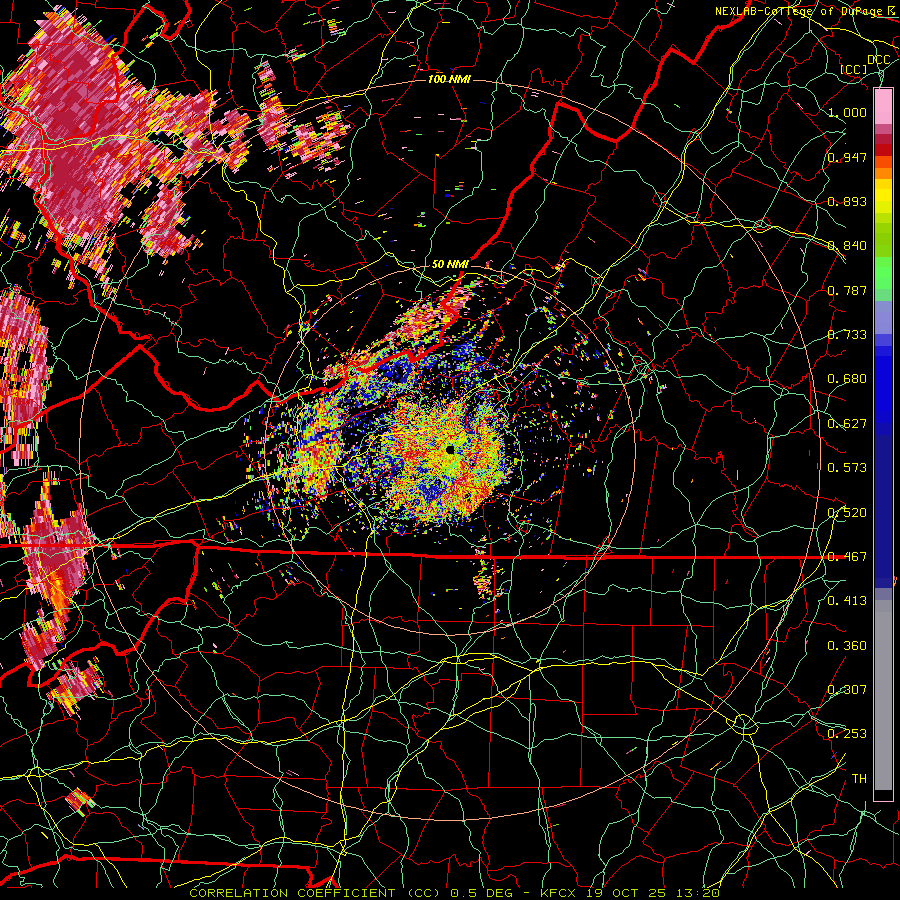The image size is (900, 900).
Task: Click the black radar site dot at center
Action: pyautogui.click(x=450, y=449)
